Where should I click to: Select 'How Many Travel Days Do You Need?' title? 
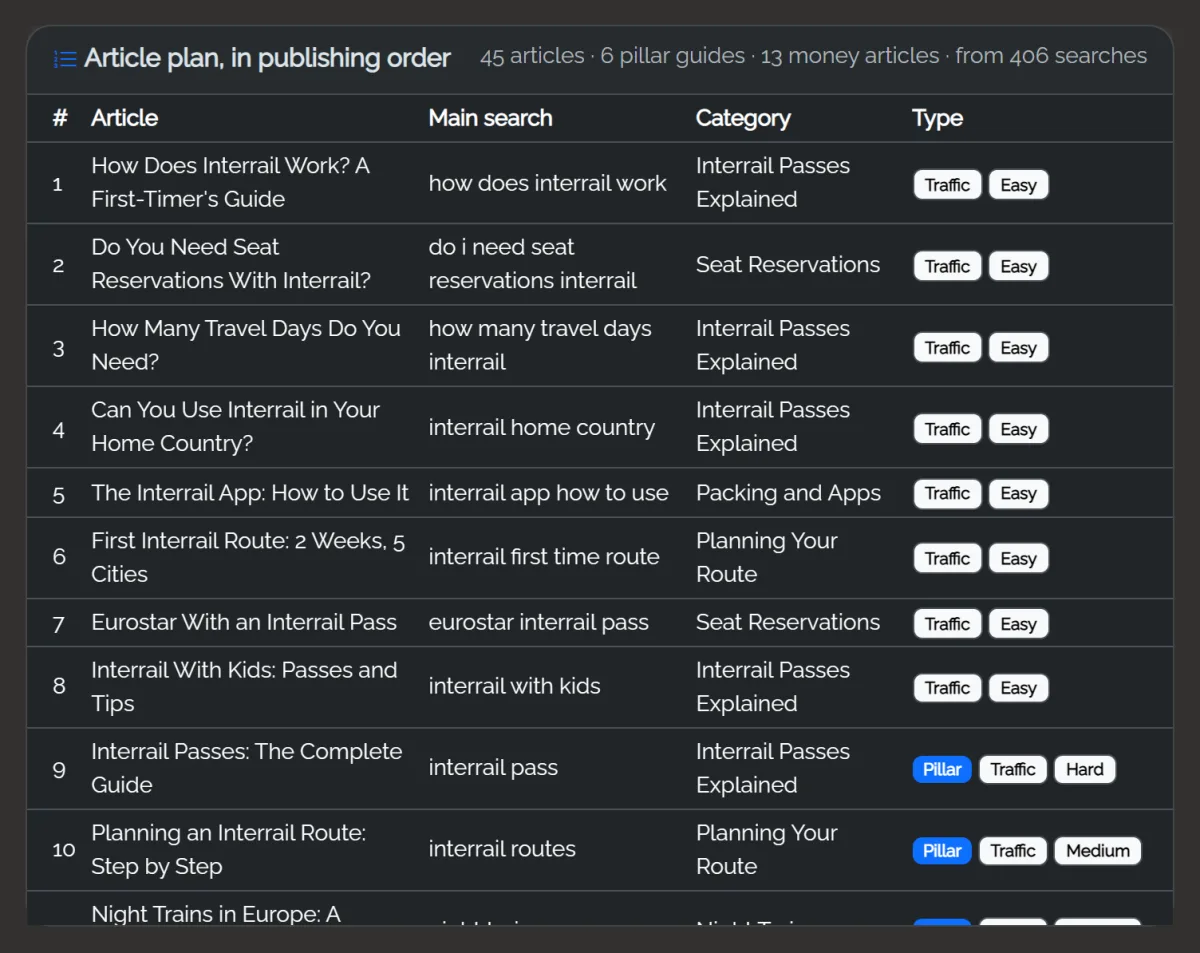point(246,345)
